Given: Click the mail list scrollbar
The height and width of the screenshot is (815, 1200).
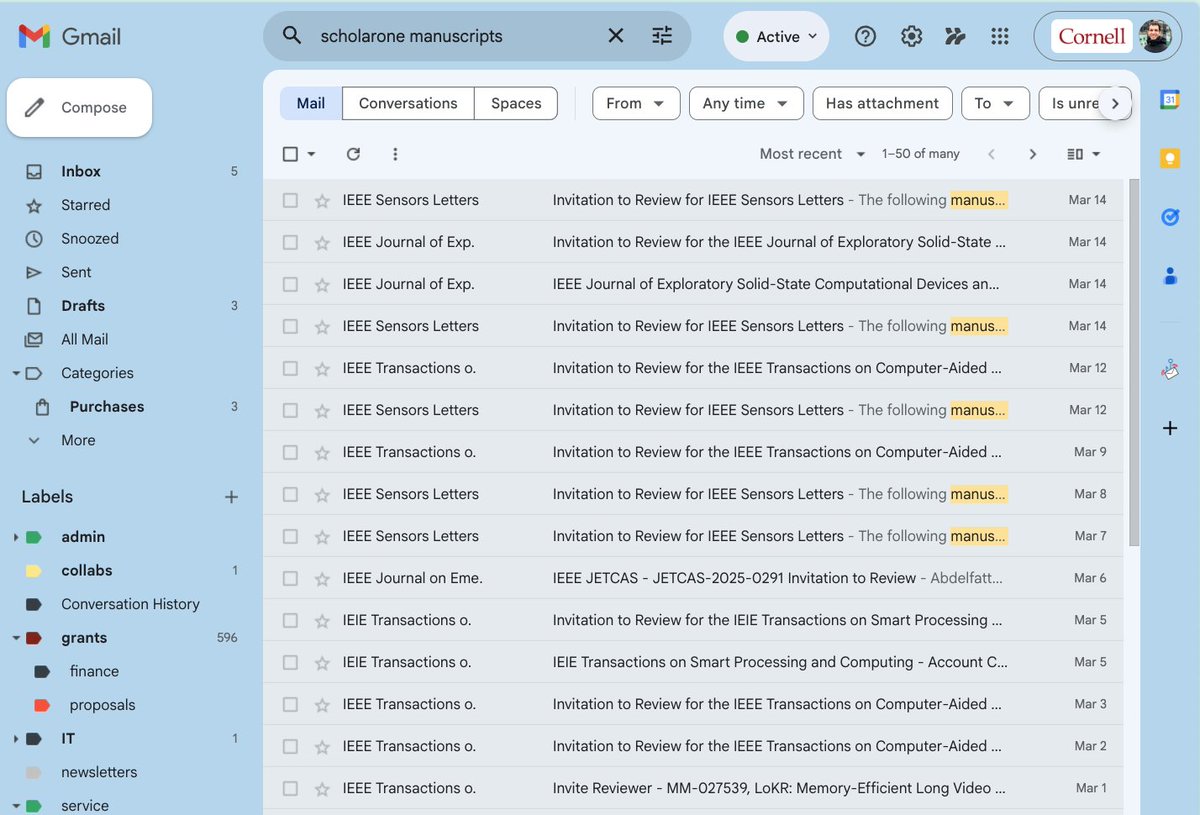Looking at the screenshot, I should [1133, 362].
